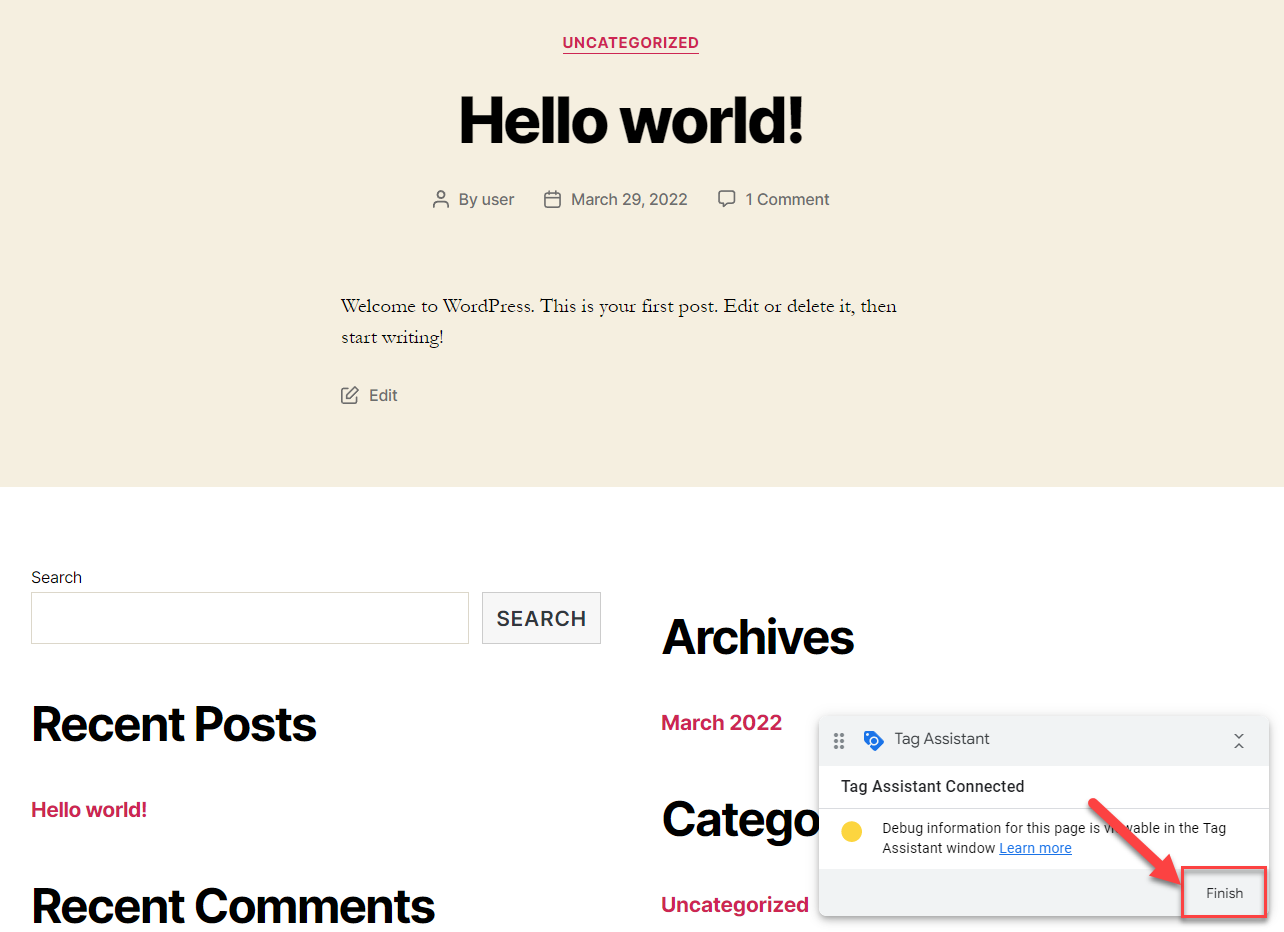The width and height of the screenshot is (1284, 932).
Task: Click the yellow status dot indicator
Action: coord(852,831)
